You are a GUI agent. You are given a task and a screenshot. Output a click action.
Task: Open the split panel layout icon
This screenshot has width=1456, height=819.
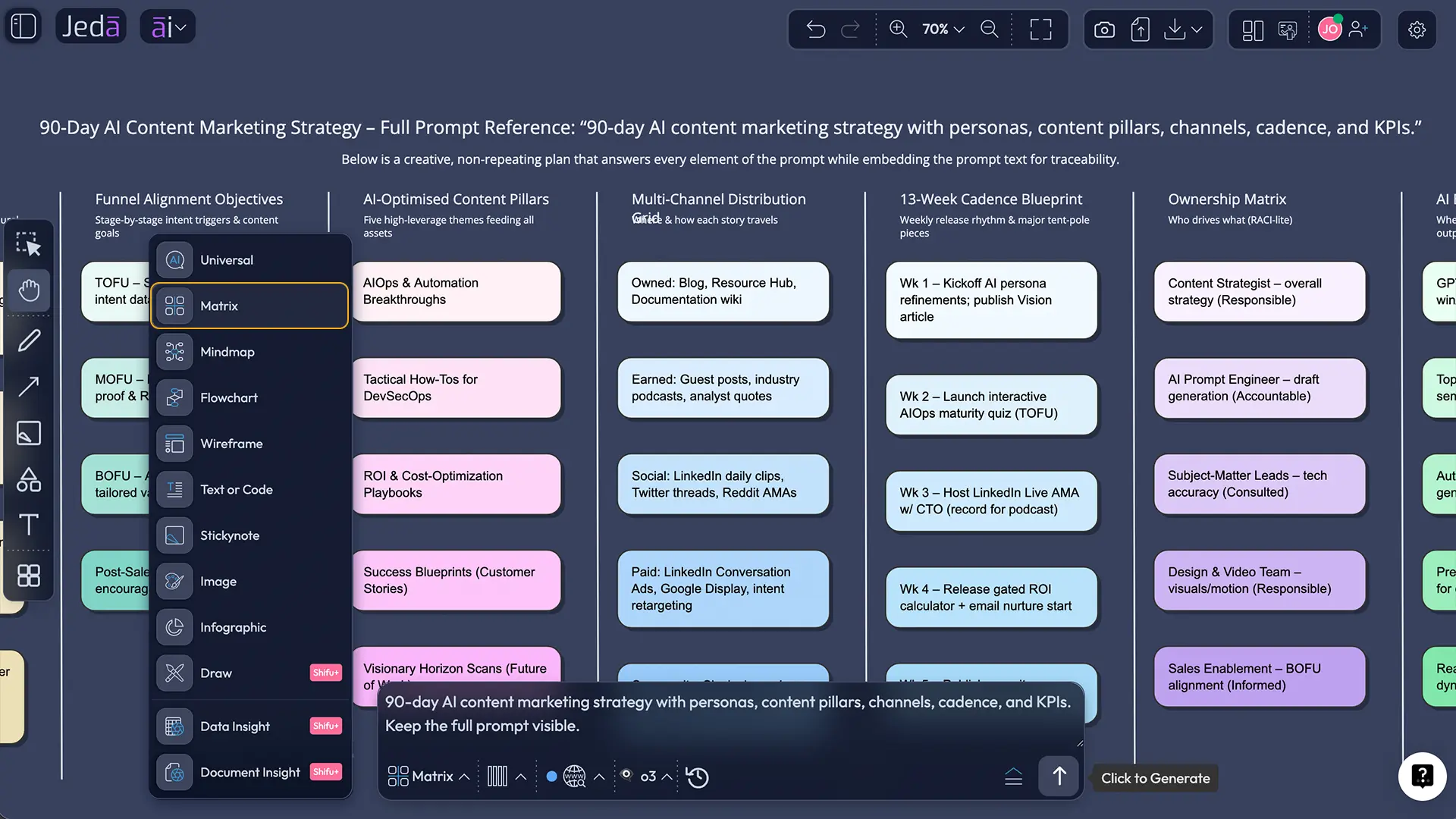point(1253,30)
